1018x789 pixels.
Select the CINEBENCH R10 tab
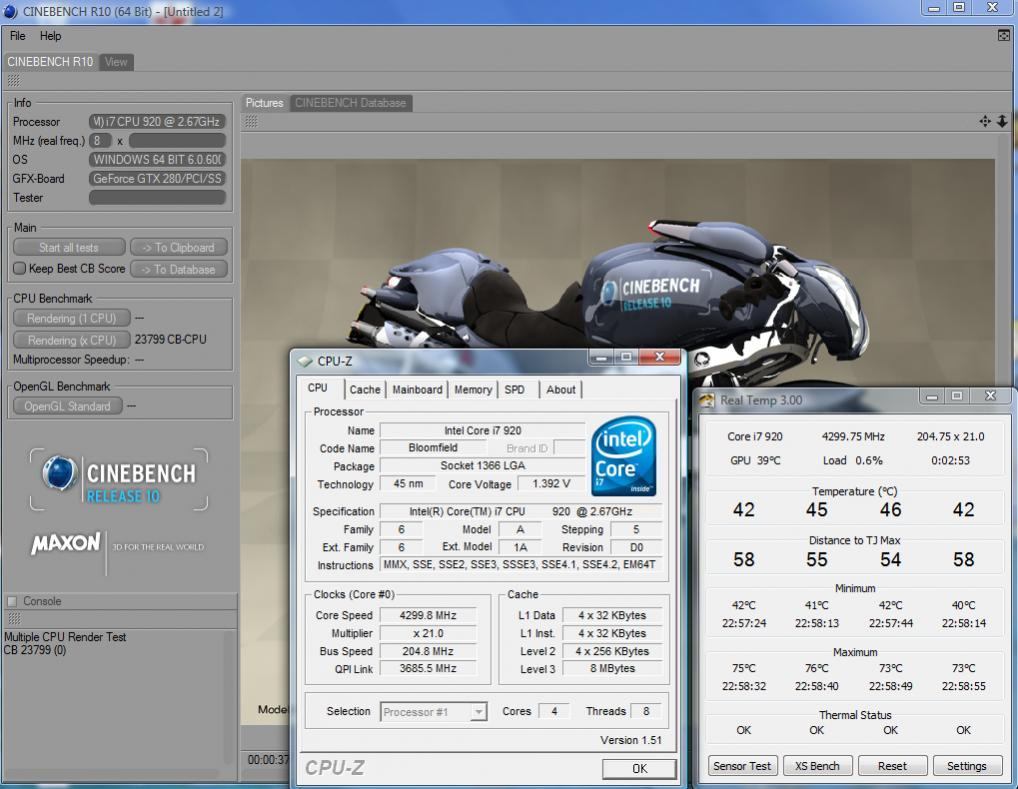[50, 62]
